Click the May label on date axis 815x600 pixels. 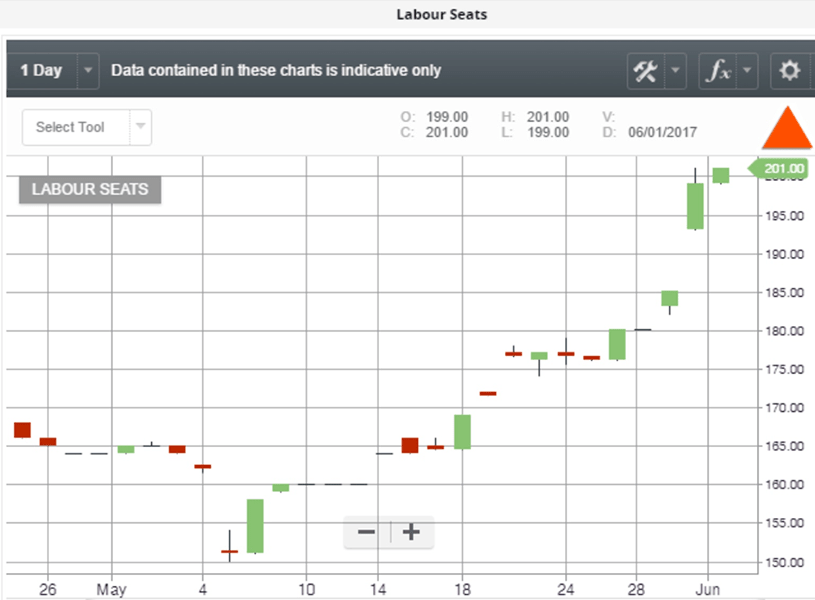point(112,588)
